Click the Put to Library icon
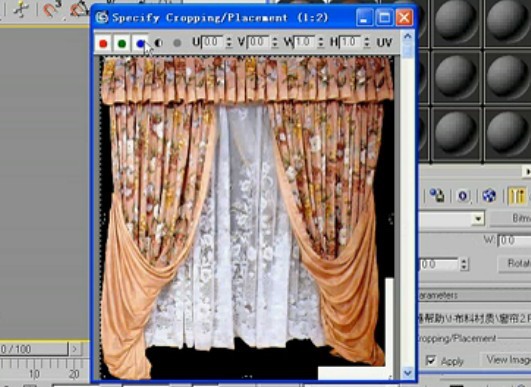The width and height of the screenshot is (531, 387). (437, 196)
